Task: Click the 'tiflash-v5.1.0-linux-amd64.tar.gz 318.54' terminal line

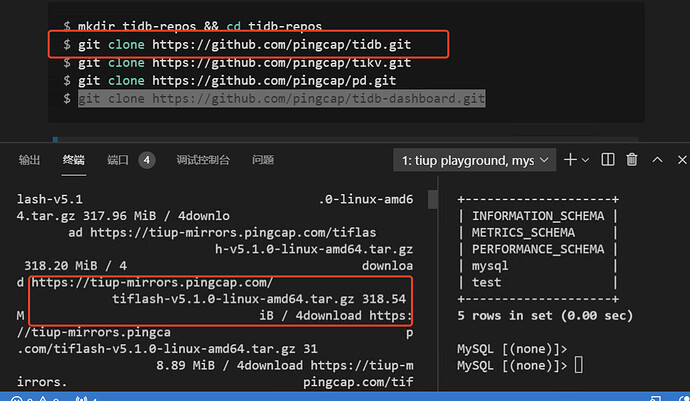Action: pyautogui.click(x=259, y=299)
